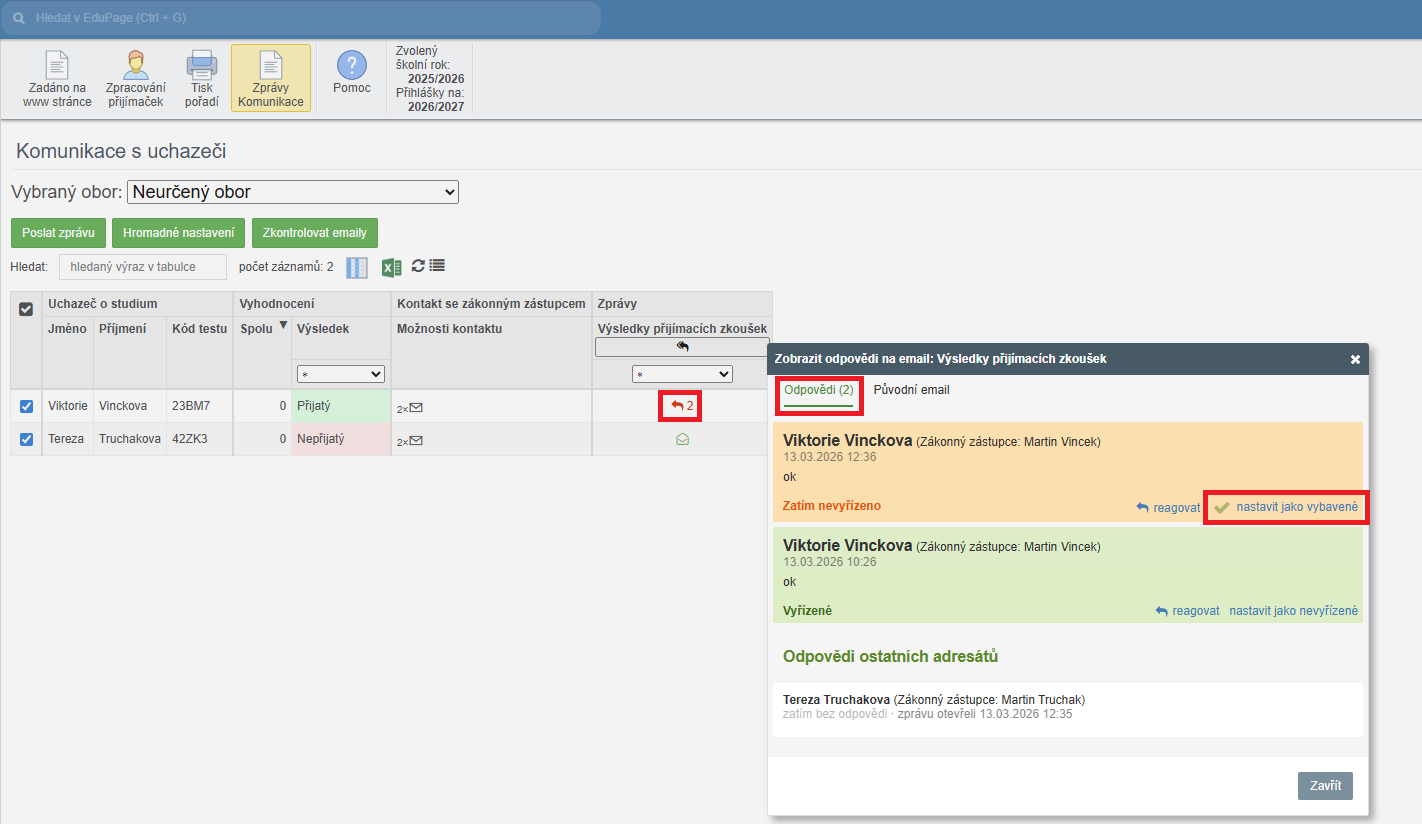Uncheck the Tereza Truchakova row checkbox
The height and width of the screenshot is (824, 1422).
click(27, 439)
